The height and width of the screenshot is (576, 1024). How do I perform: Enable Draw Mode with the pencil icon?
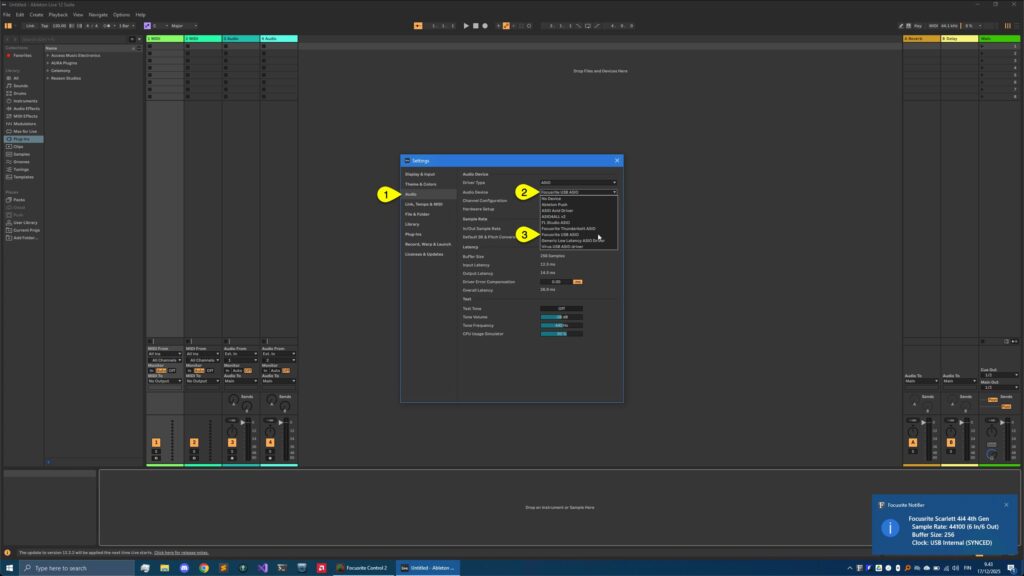(901, 25)
